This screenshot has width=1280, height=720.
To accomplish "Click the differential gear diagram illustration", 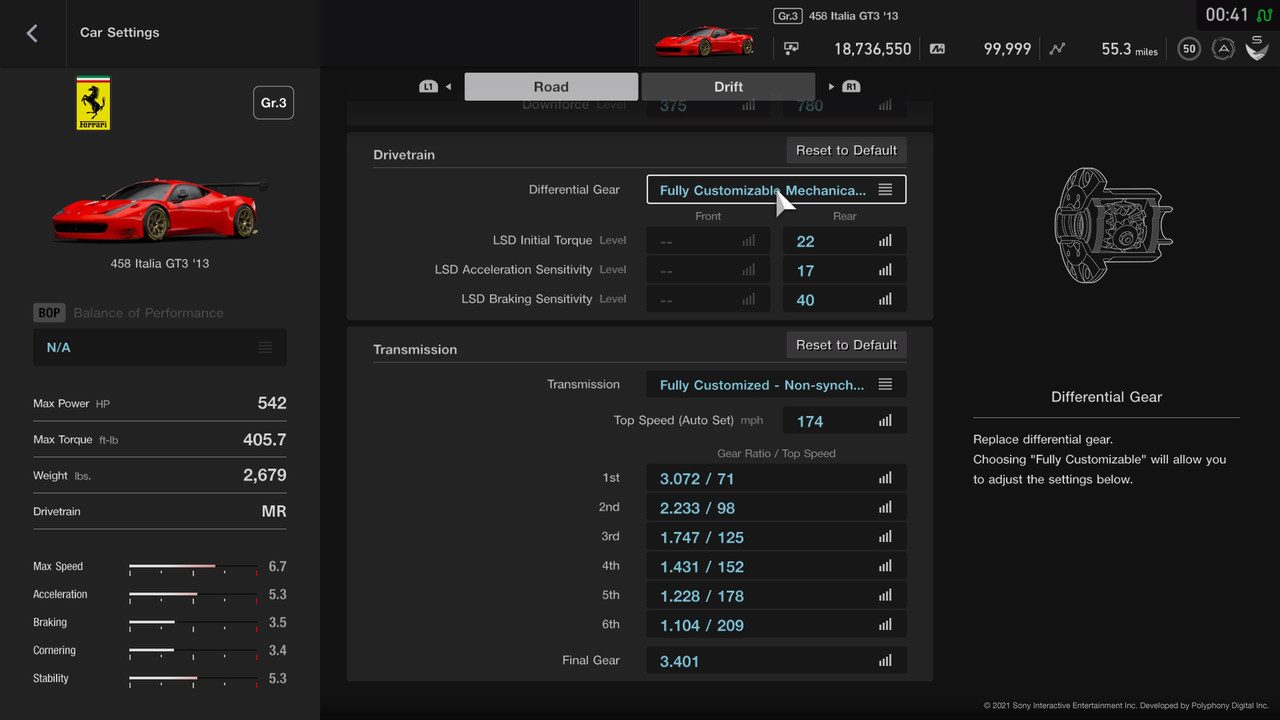I will coord(1112,226).
